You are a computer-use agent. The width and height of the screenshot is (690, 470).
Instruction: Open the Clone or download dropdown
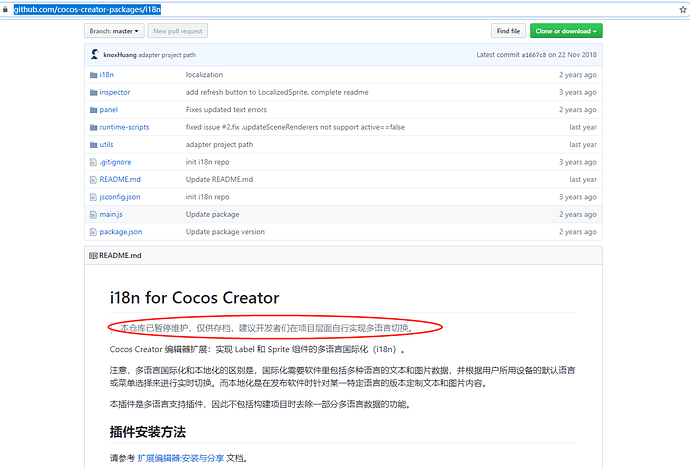pyautogui.click(x=566, y=31)
